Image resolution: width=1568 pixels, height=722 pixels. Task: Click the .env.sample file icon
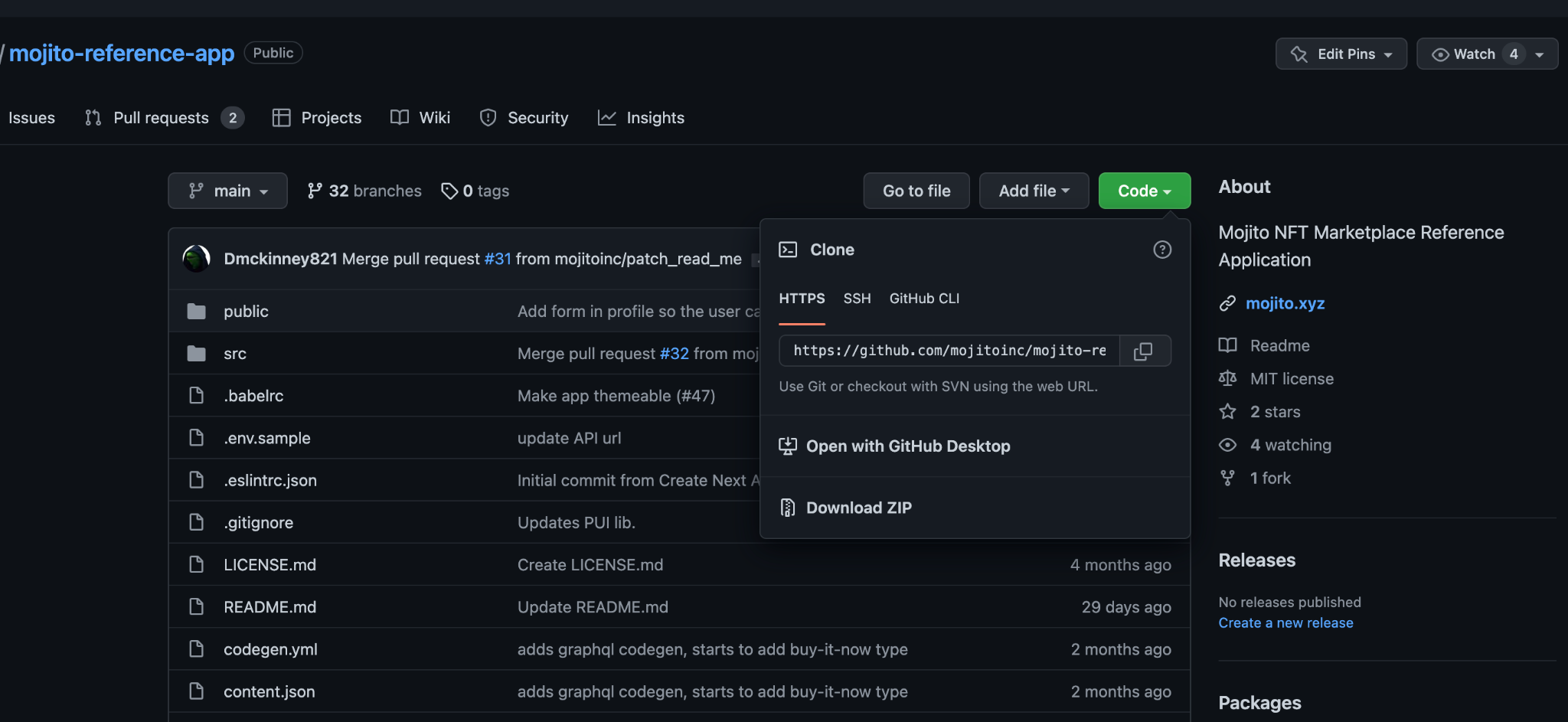click(x=197, y=437)
